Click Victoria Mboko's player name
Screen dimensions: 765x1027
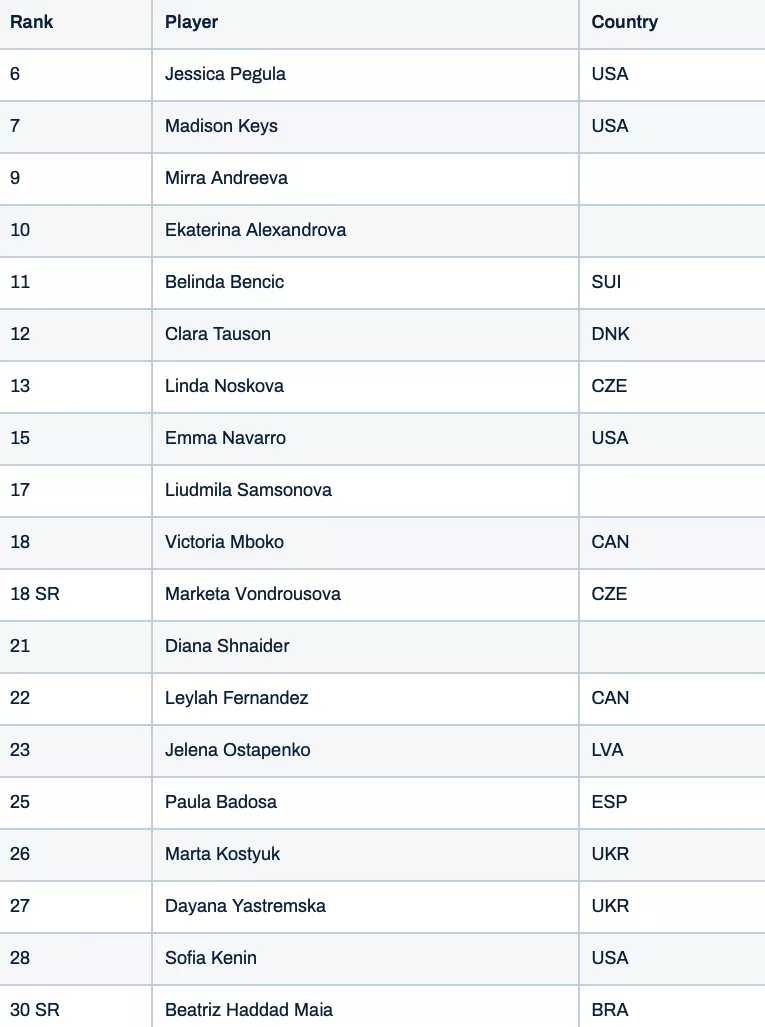(224, 542)
